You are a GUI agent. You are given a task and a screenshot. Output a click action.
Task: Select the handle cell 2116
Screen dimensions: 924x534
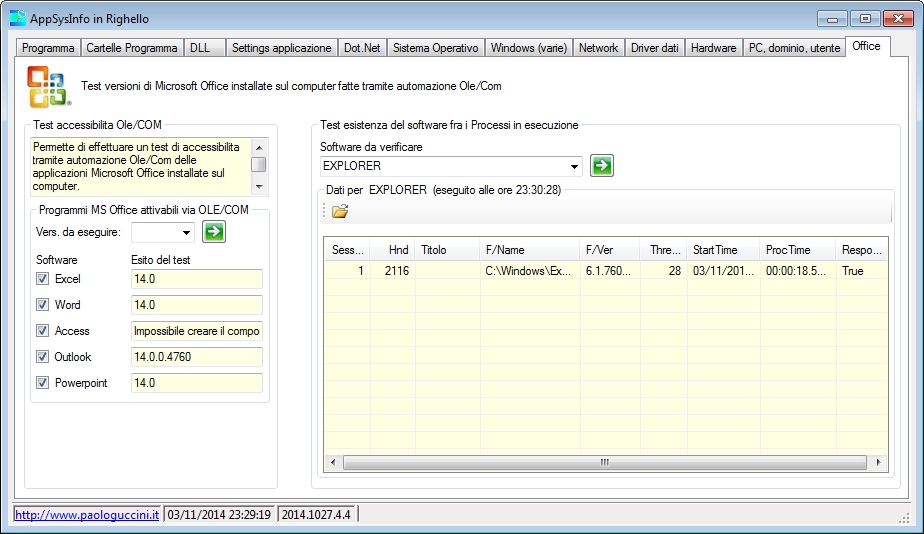(x=392, y=271)
